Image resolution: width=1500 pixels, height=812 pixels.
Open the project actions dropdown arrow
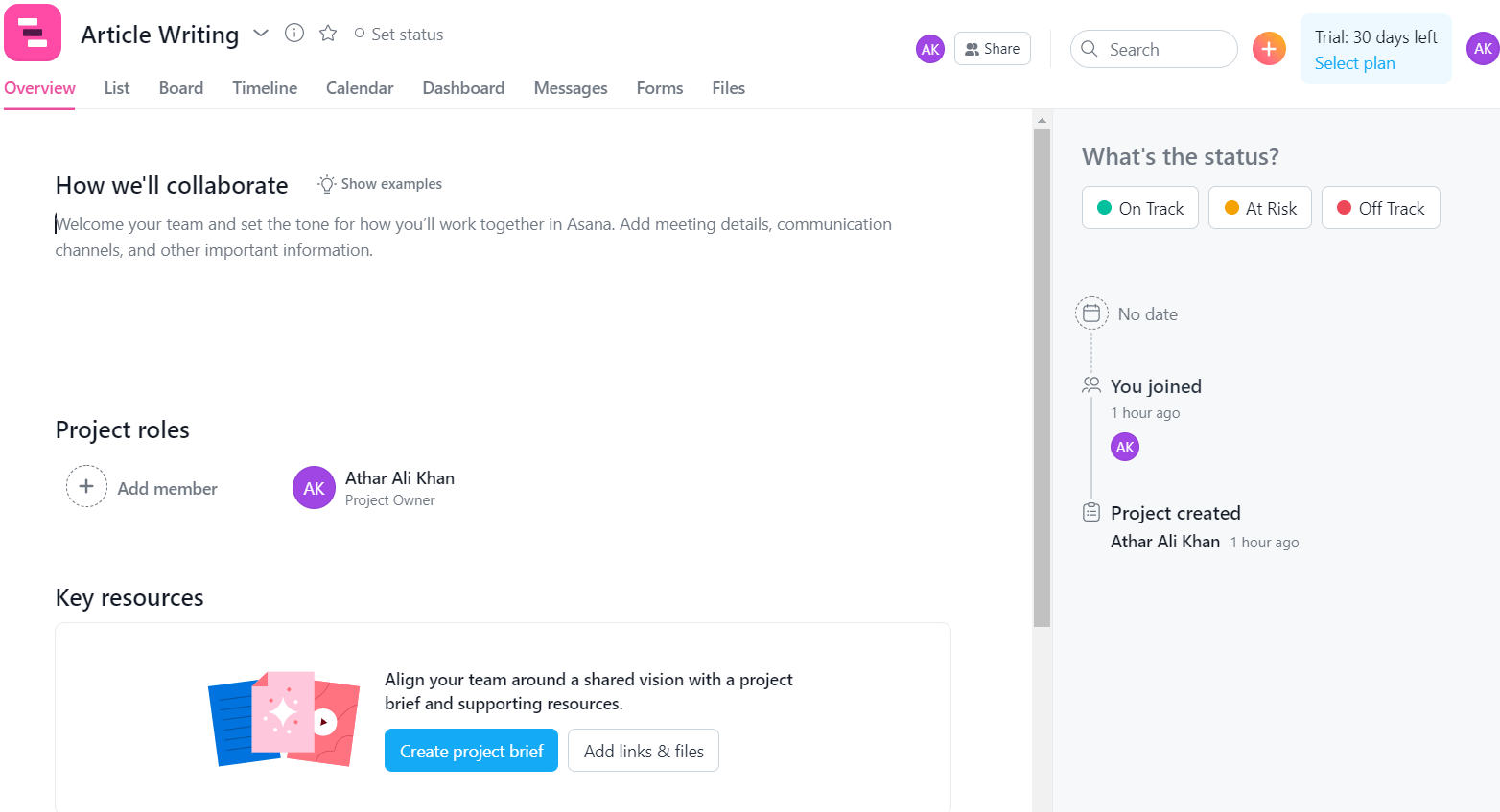(x=261, y=34)
